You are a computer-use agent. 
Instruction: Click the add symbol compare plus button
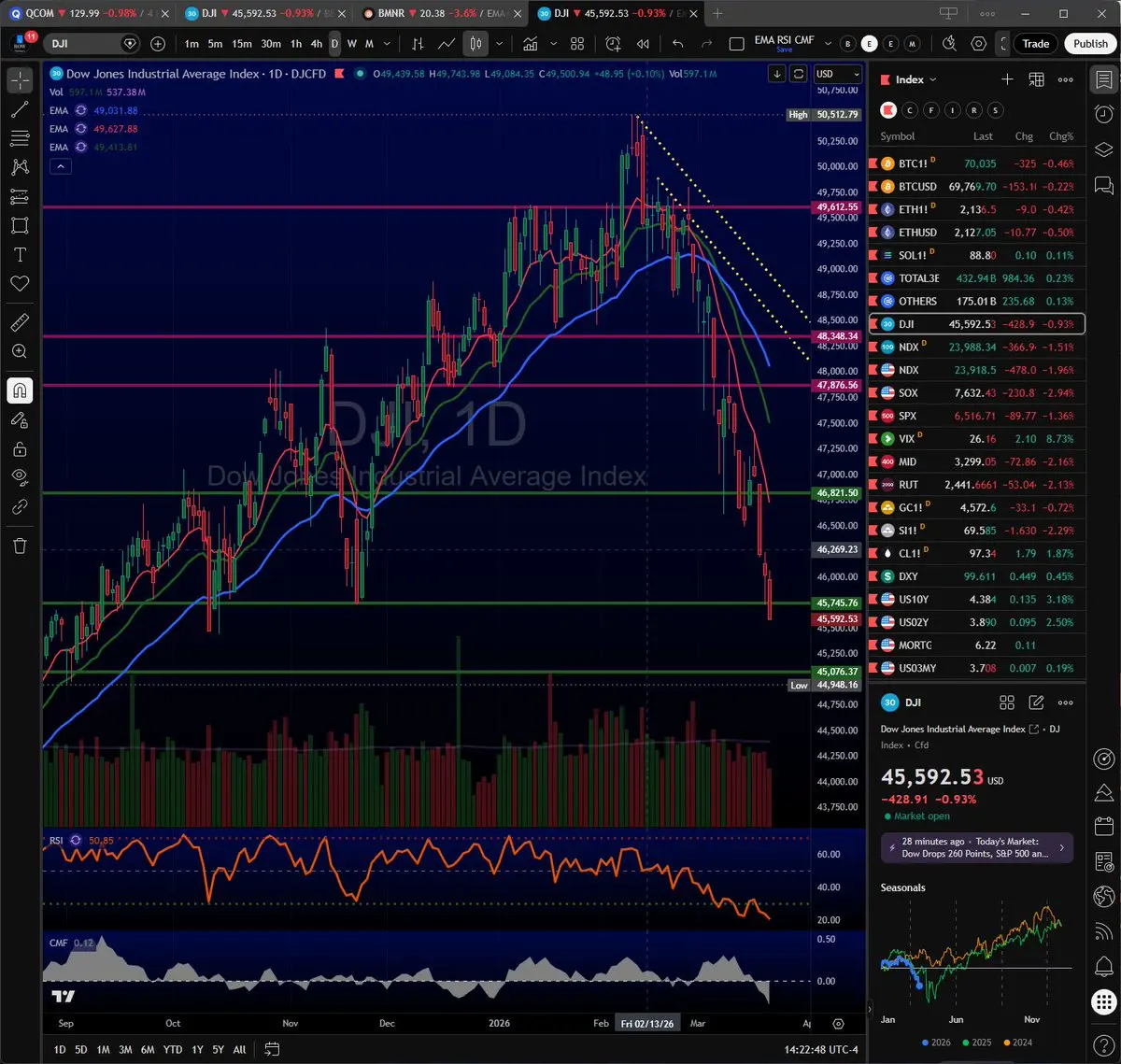(158, 44)
